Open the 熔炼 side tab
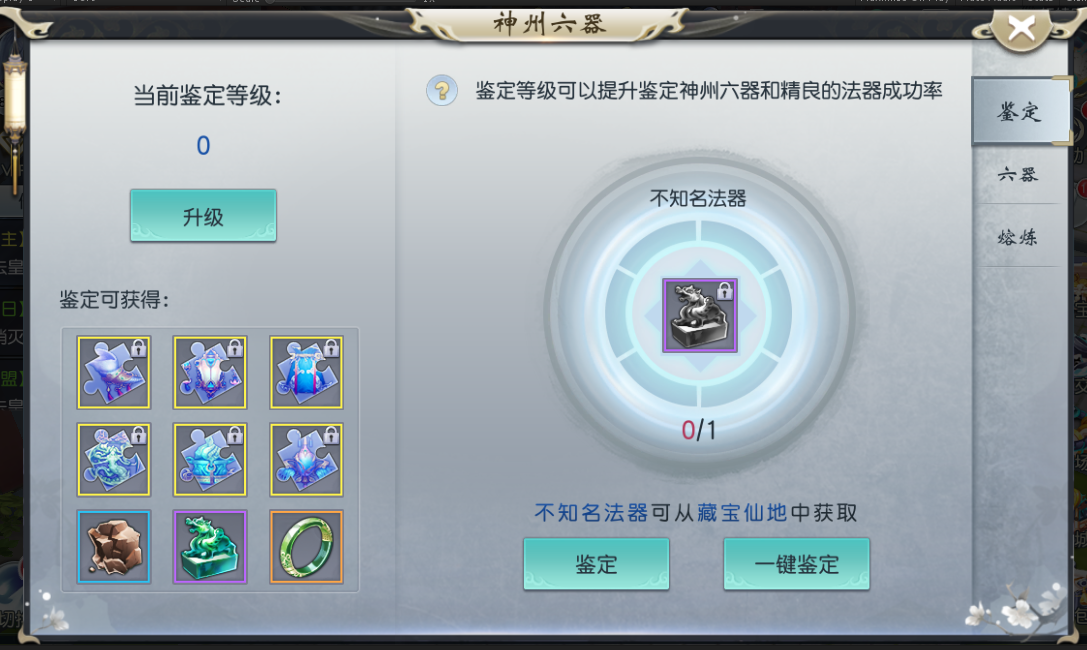Viewport: 1087px width, 650px height. click(x=1018, y=237)
